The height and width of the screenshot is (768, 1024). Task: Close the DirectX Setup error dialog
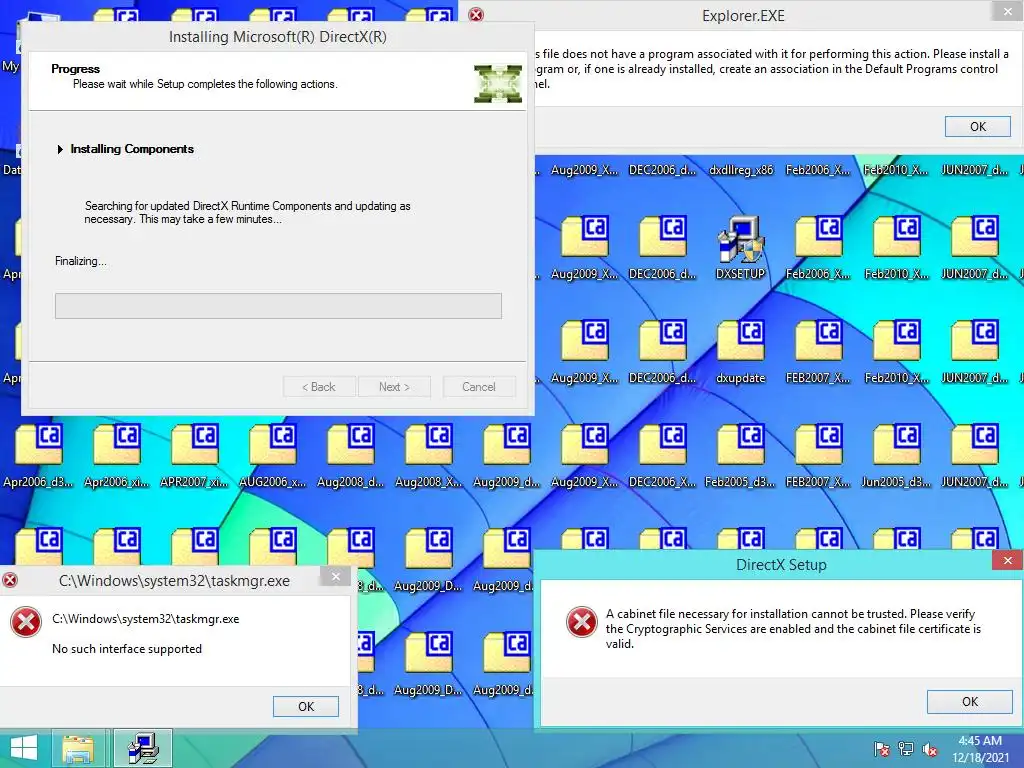[1007, 561]
